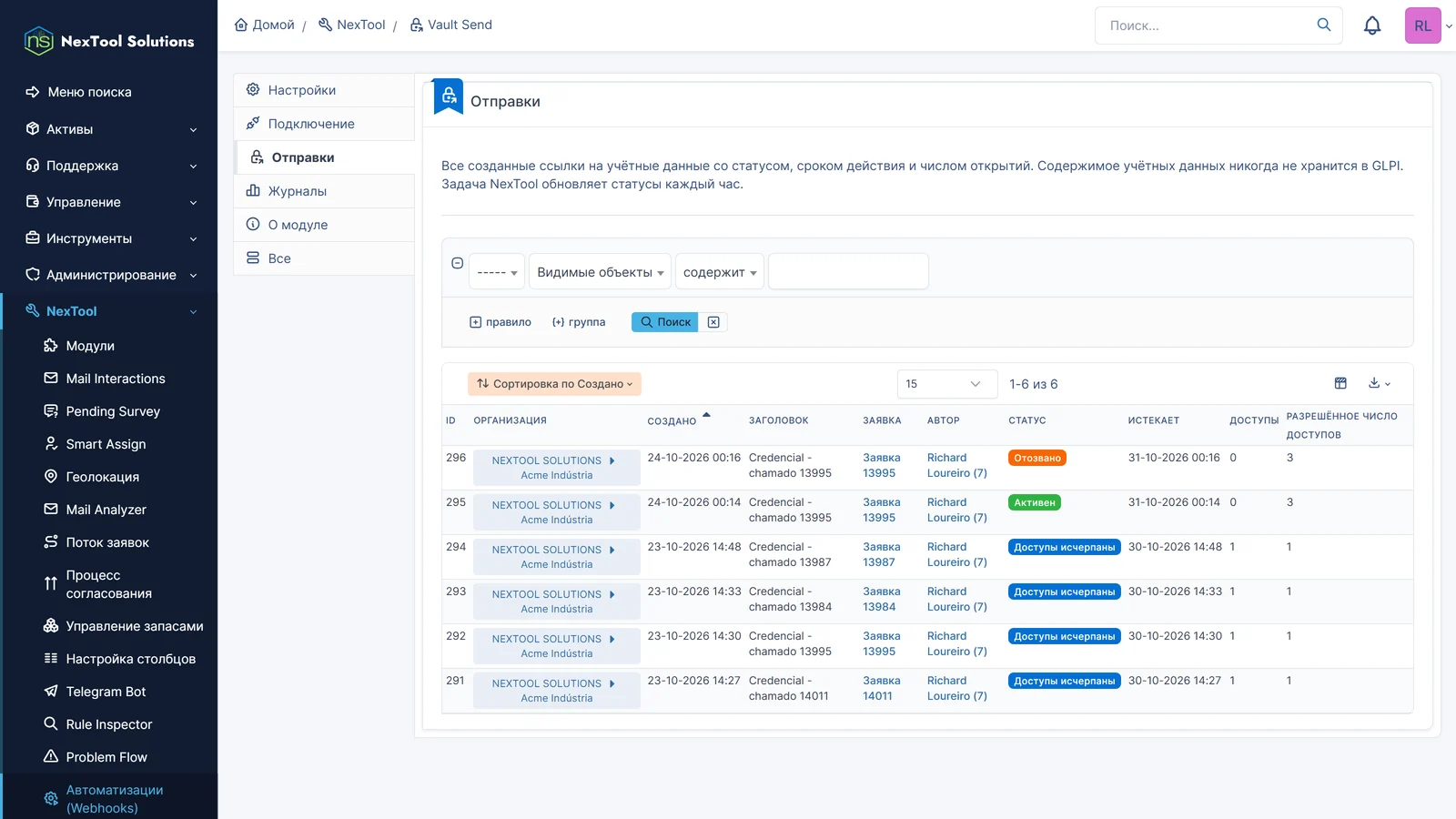Viewport: 1456px width, 819px height.
Task: Open the 15 rows-per-page dropdown
Action: pos(946,384)
